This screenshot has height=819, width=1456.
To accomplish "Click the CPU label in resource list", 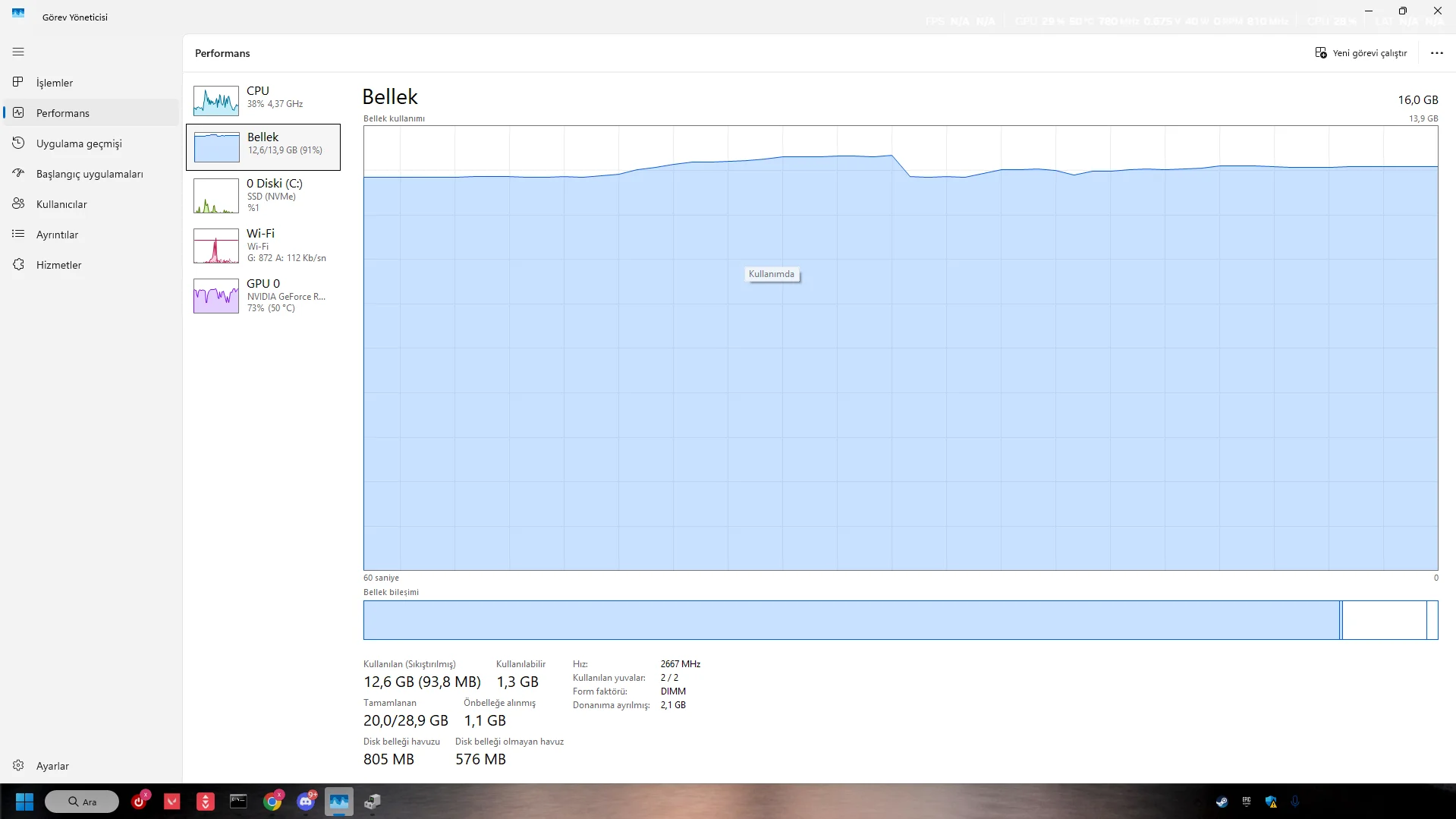I will pyautogui.click(x=258, y=91).
